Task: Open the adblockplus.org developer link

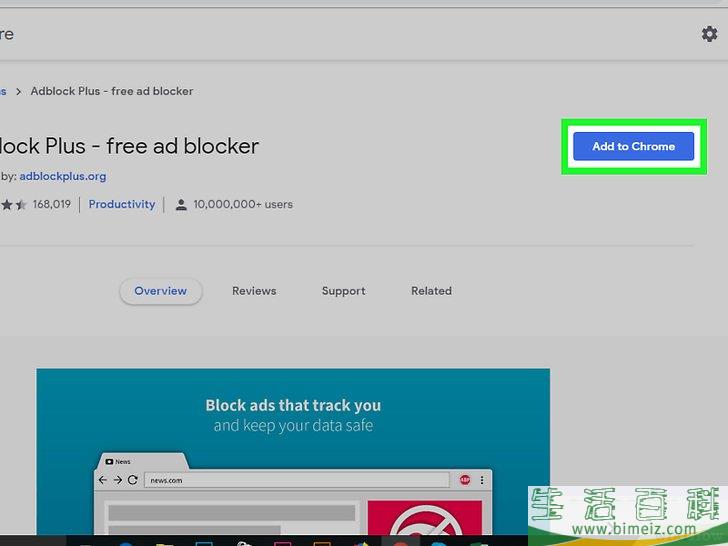Action: pos(63,176)
